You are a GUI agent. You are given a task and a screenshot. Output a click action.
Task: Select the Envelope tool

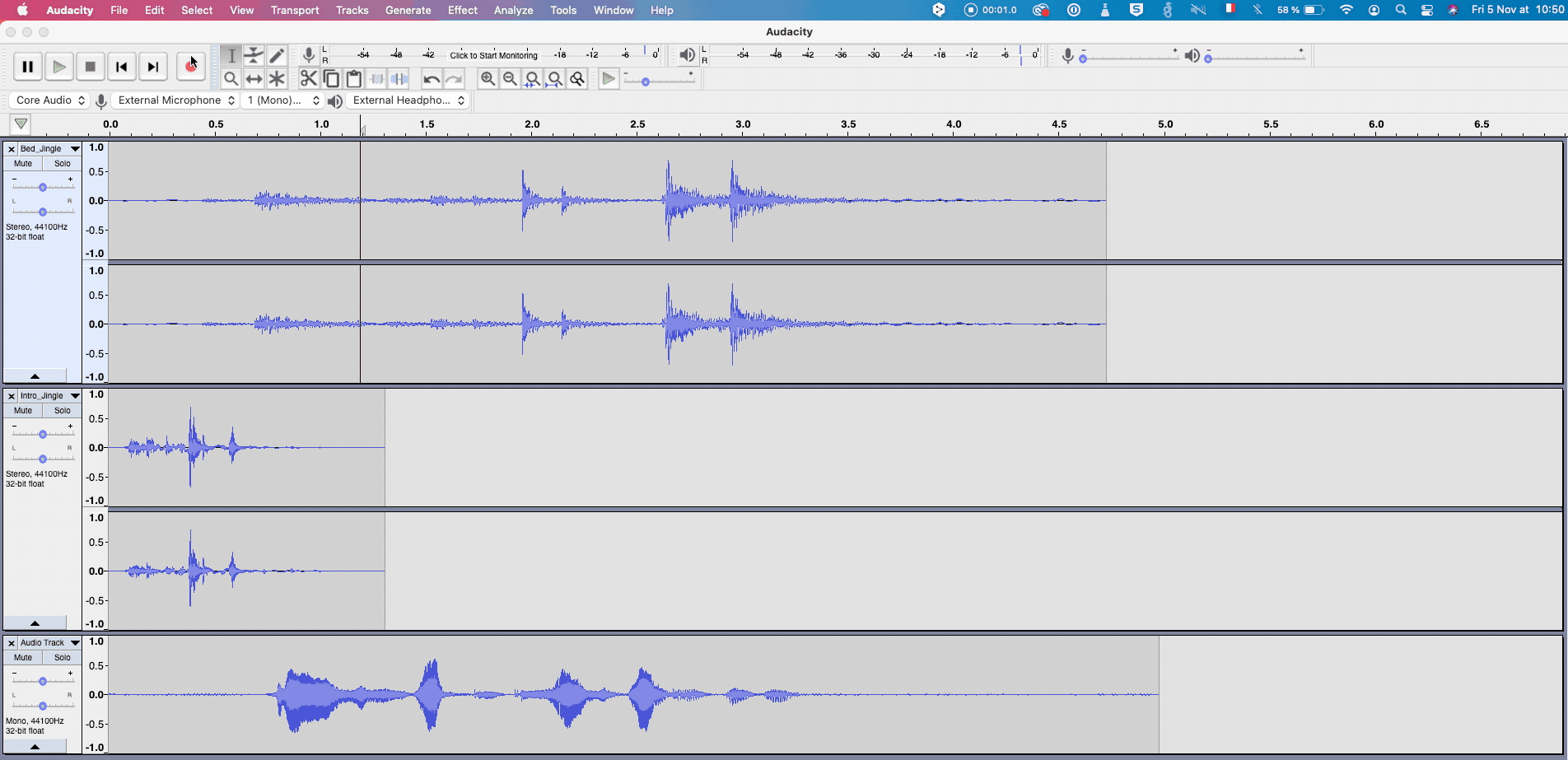pyautogui.click(x=254, y=55)
